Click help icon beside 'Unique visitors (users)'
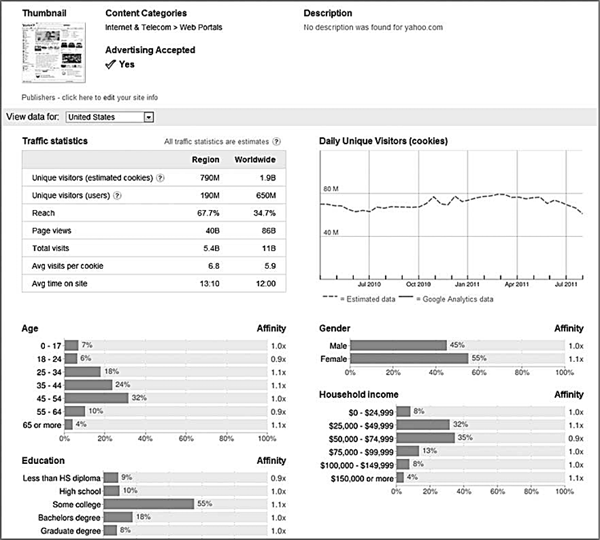 coord(118,195)
